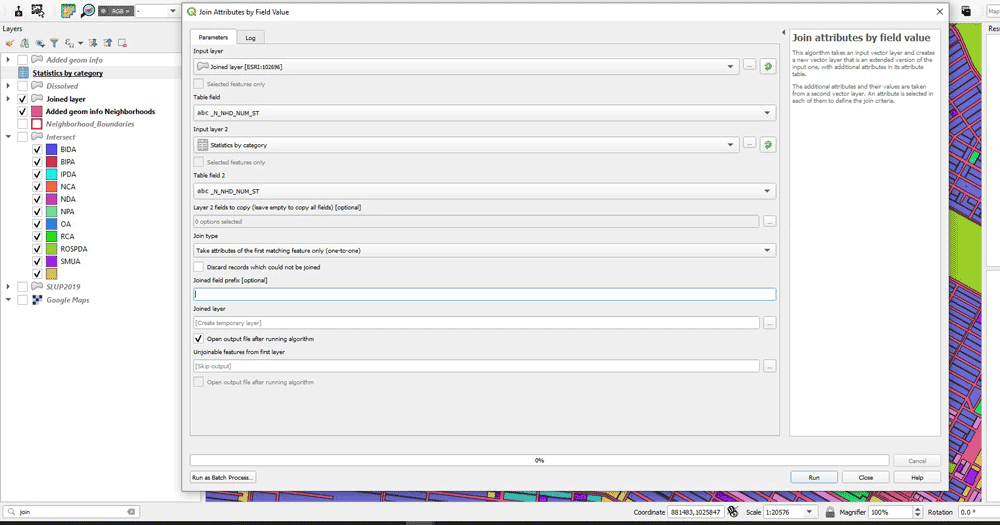Expand the Added geom info layer tree
Viewport: 1000px width, 525px height.
[8, 60]
